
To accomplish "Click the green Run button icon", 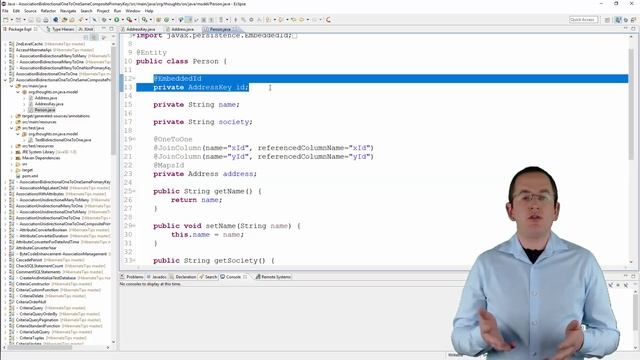I will [117, 20].
